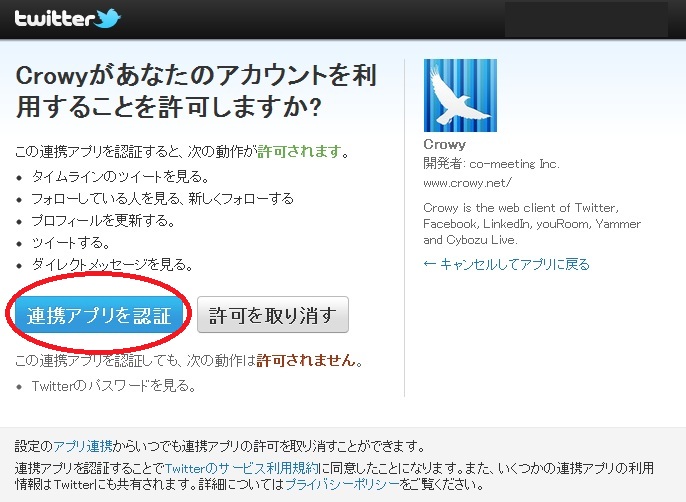Screen dimensions: 686x502
Task: Click the Crowy bird app icon
Action: (x=460, y=95)
